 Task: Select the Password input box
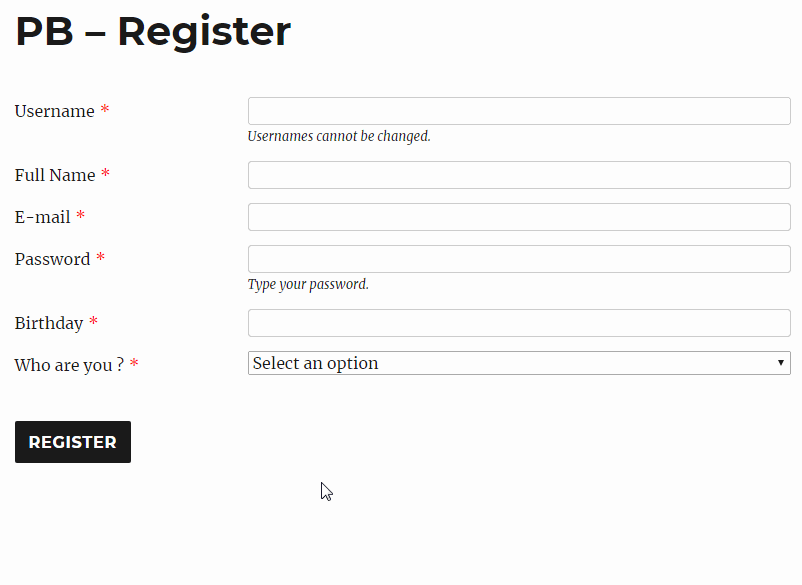tap(519, 259)
